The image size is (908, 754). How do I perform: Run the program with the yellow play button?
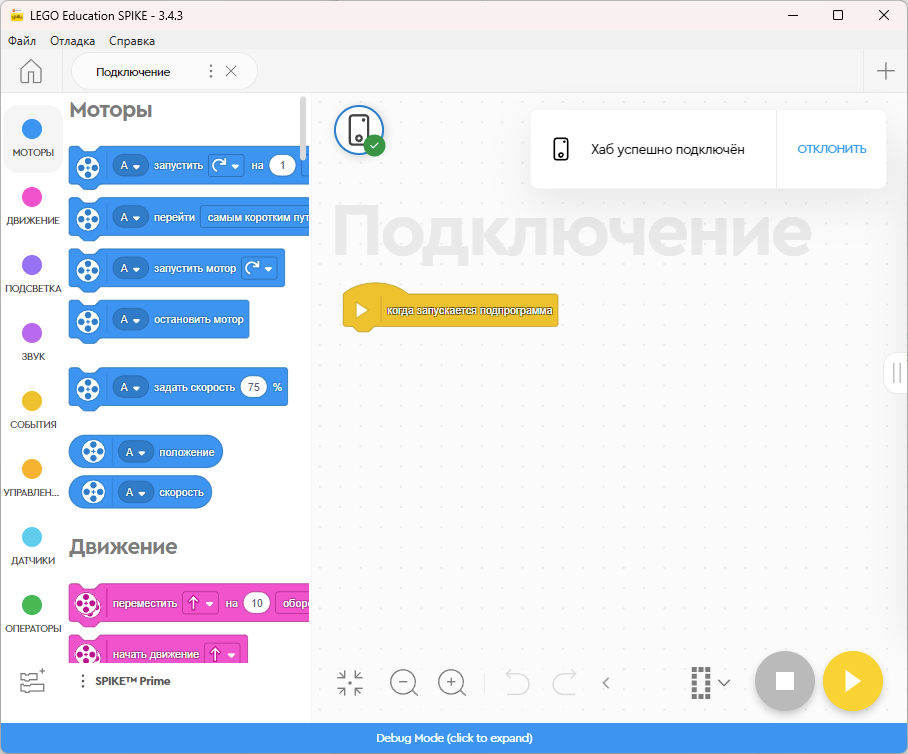853,681
